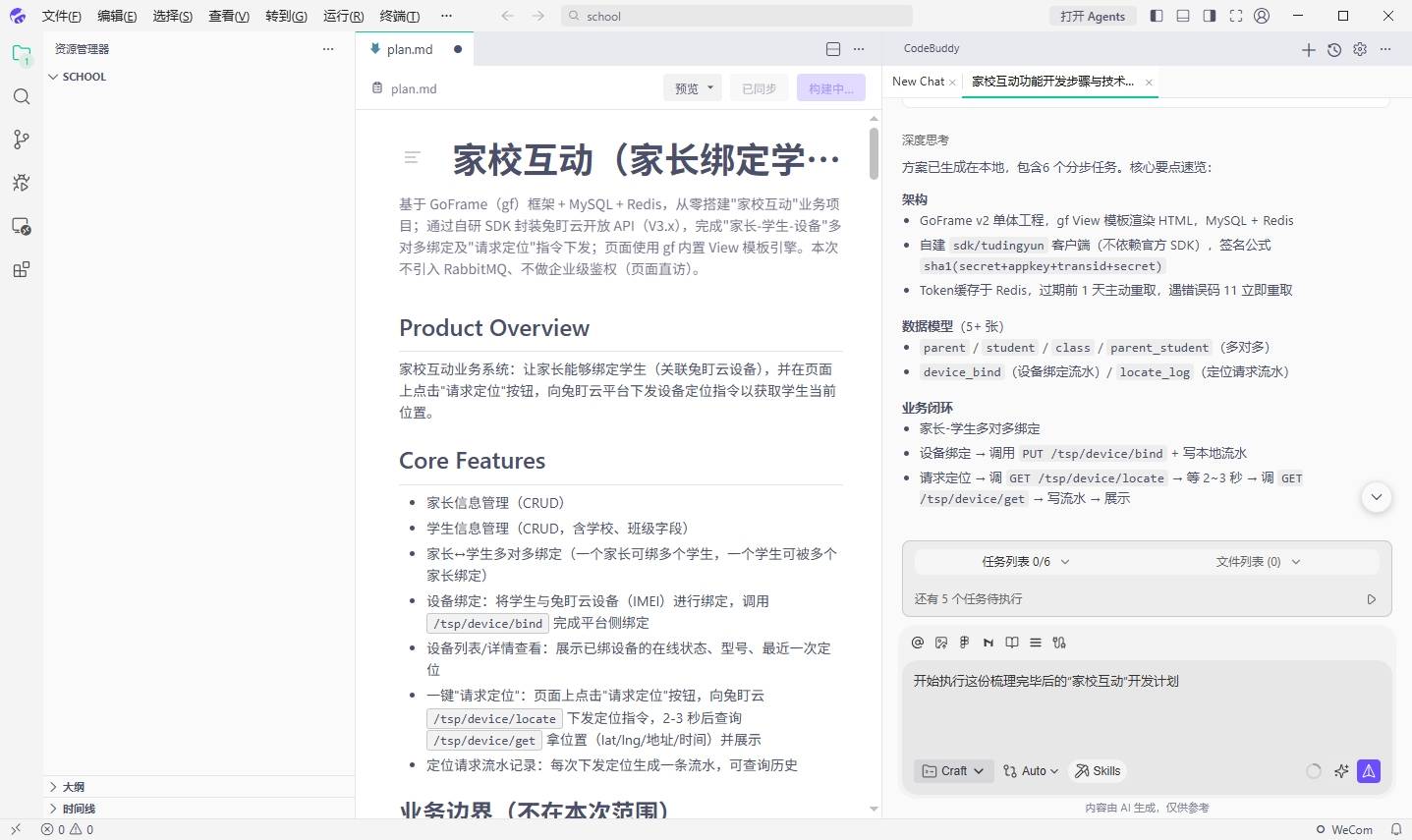Open the account profile icon
This screenshot has width=1412, height=840.
pyautogui.click(x=1262, y=16)
